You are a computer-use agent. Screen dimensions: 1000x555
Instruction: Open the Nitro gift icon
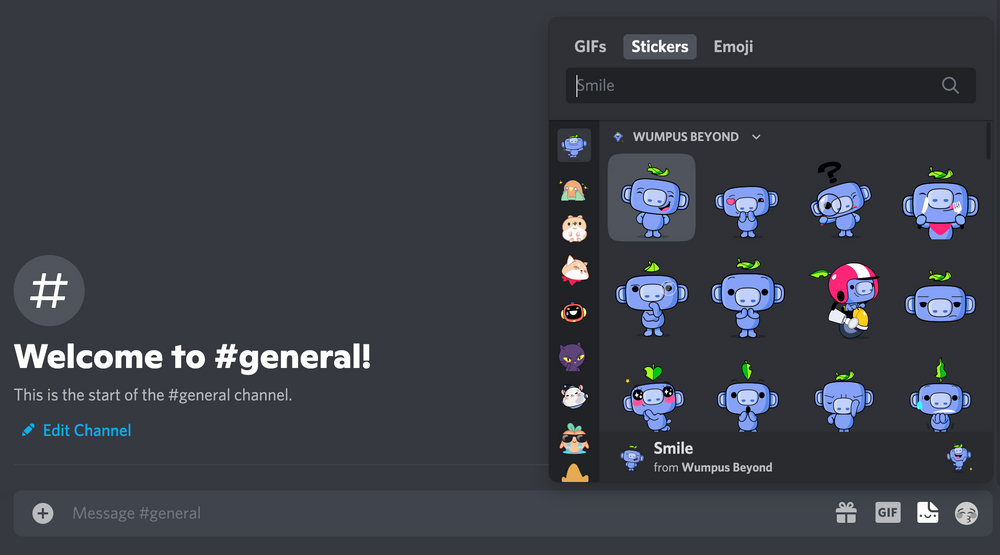pos(846,512)
